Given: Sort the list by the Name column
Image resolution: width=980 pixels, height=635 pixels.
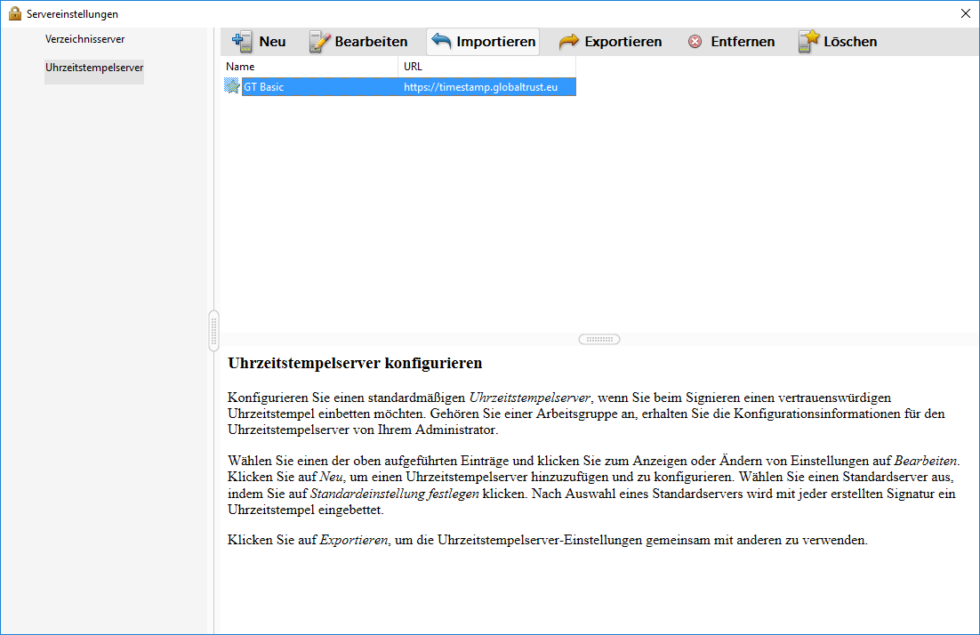Looking at the screenshot, I should [x=240, y=66].
